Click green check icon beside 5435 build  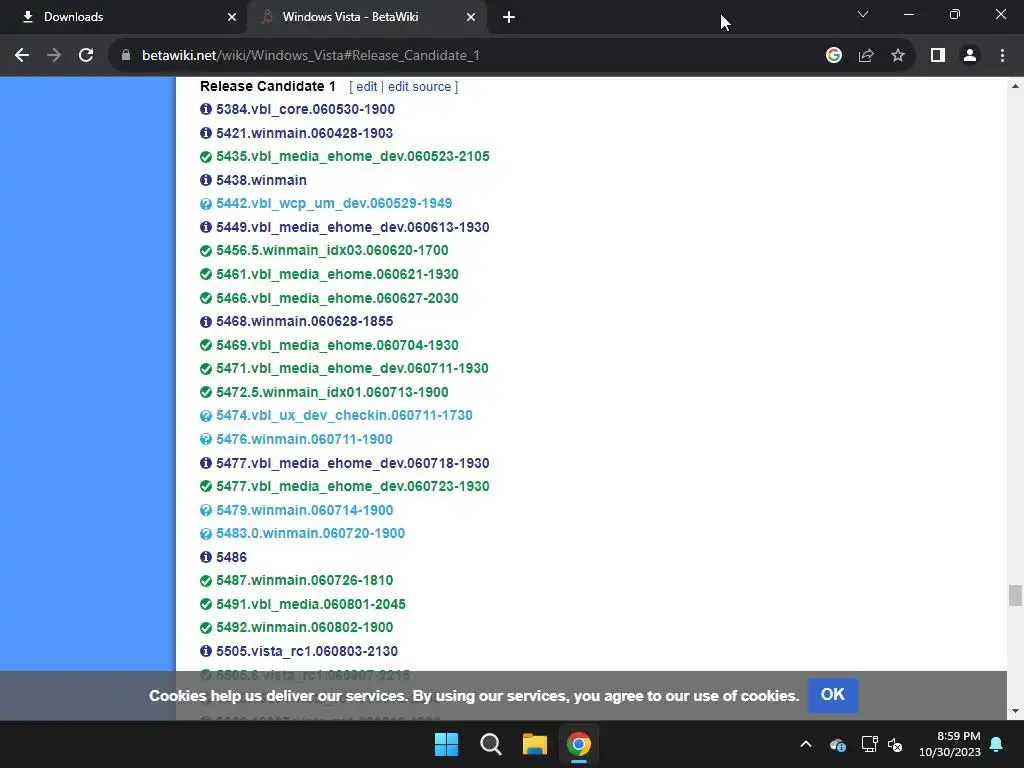206,157
